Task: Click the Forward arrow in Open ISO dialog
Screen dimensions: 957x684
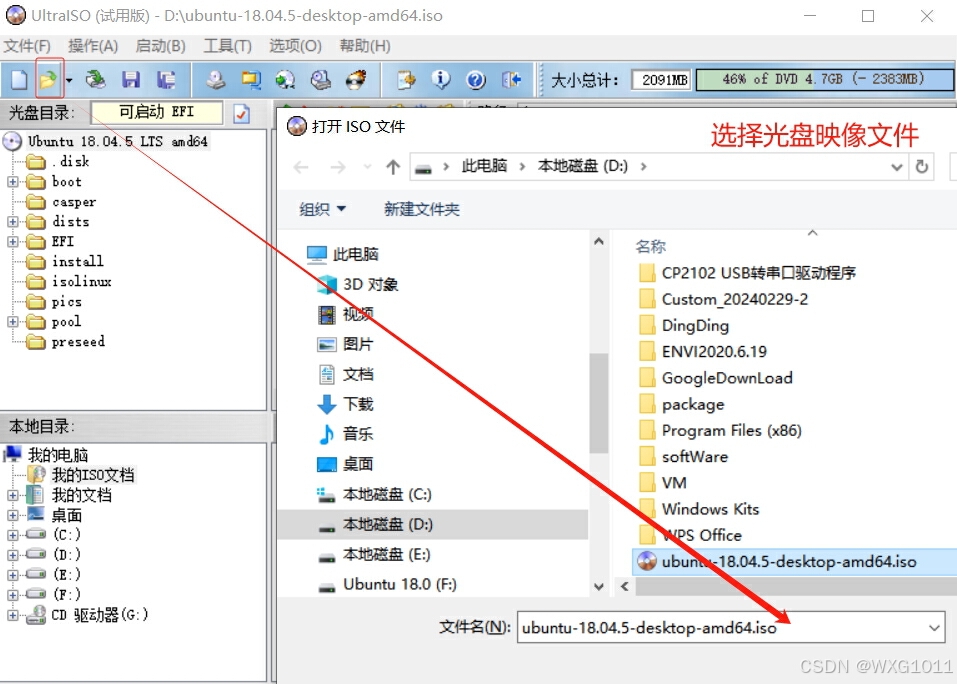Action: (338, 167)
